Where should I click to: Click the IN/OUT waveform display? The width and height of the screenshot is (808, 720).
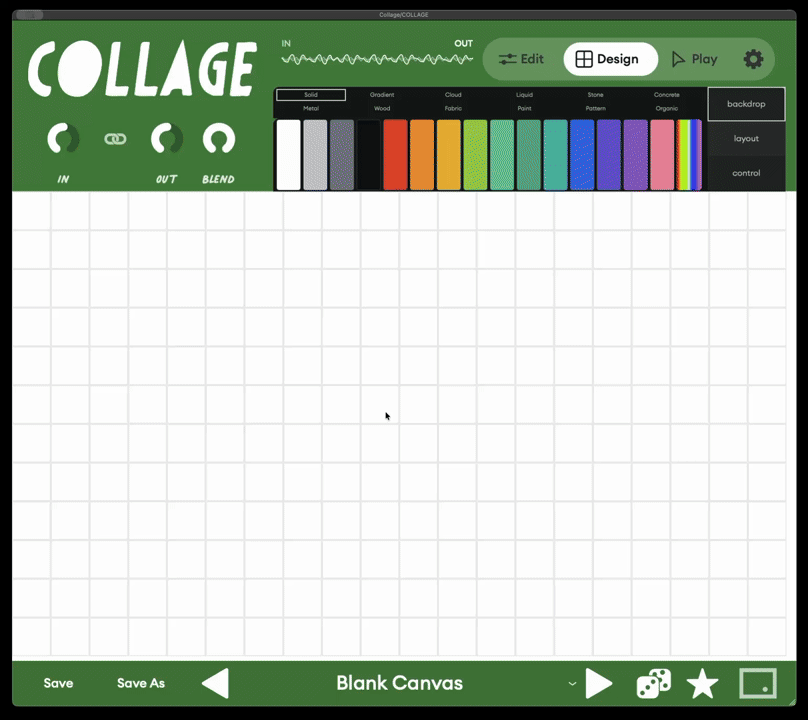377,59
